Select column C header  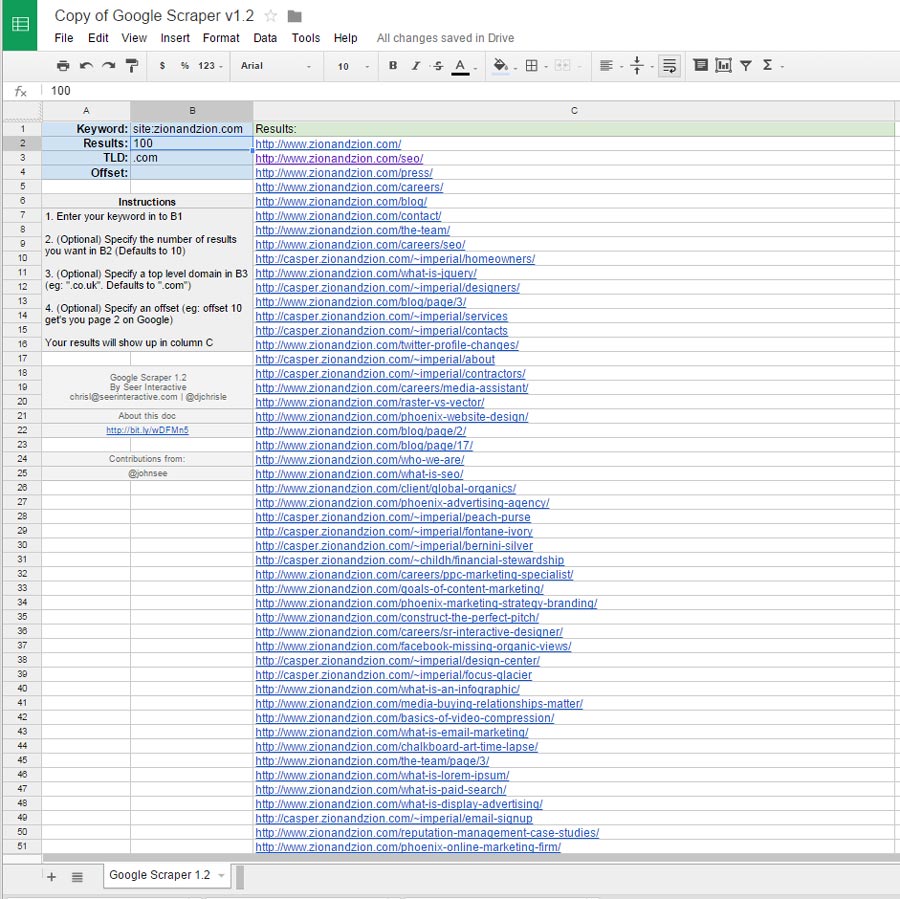574,111
